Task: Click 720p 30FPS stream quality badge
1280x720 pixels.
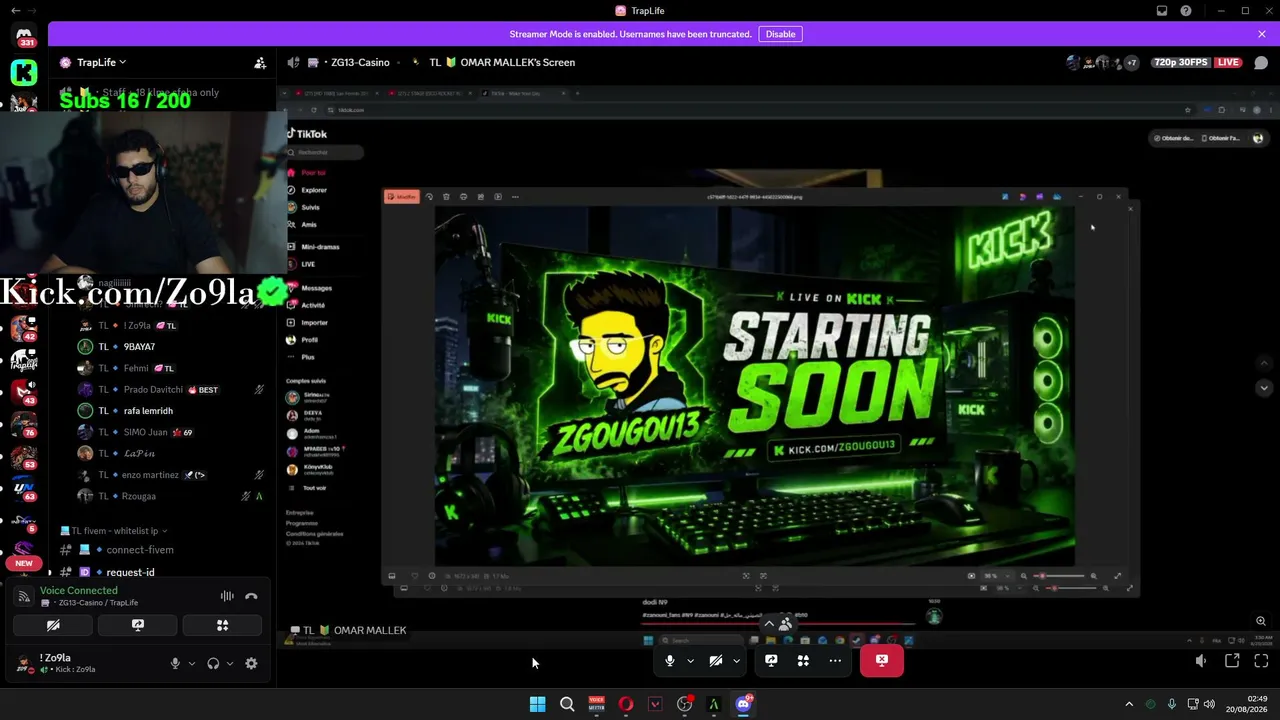Action: [x=1180, y=62]
